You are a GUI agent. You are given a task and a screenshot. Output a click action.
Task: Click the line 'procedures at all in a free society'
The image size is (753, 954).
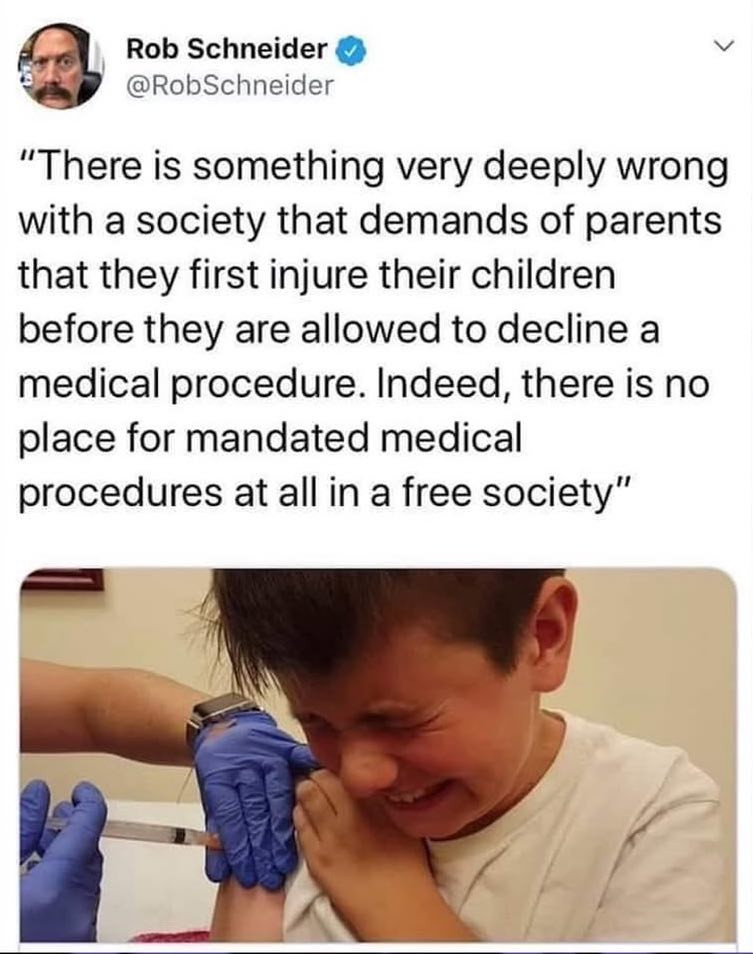[x=322, y=492]
